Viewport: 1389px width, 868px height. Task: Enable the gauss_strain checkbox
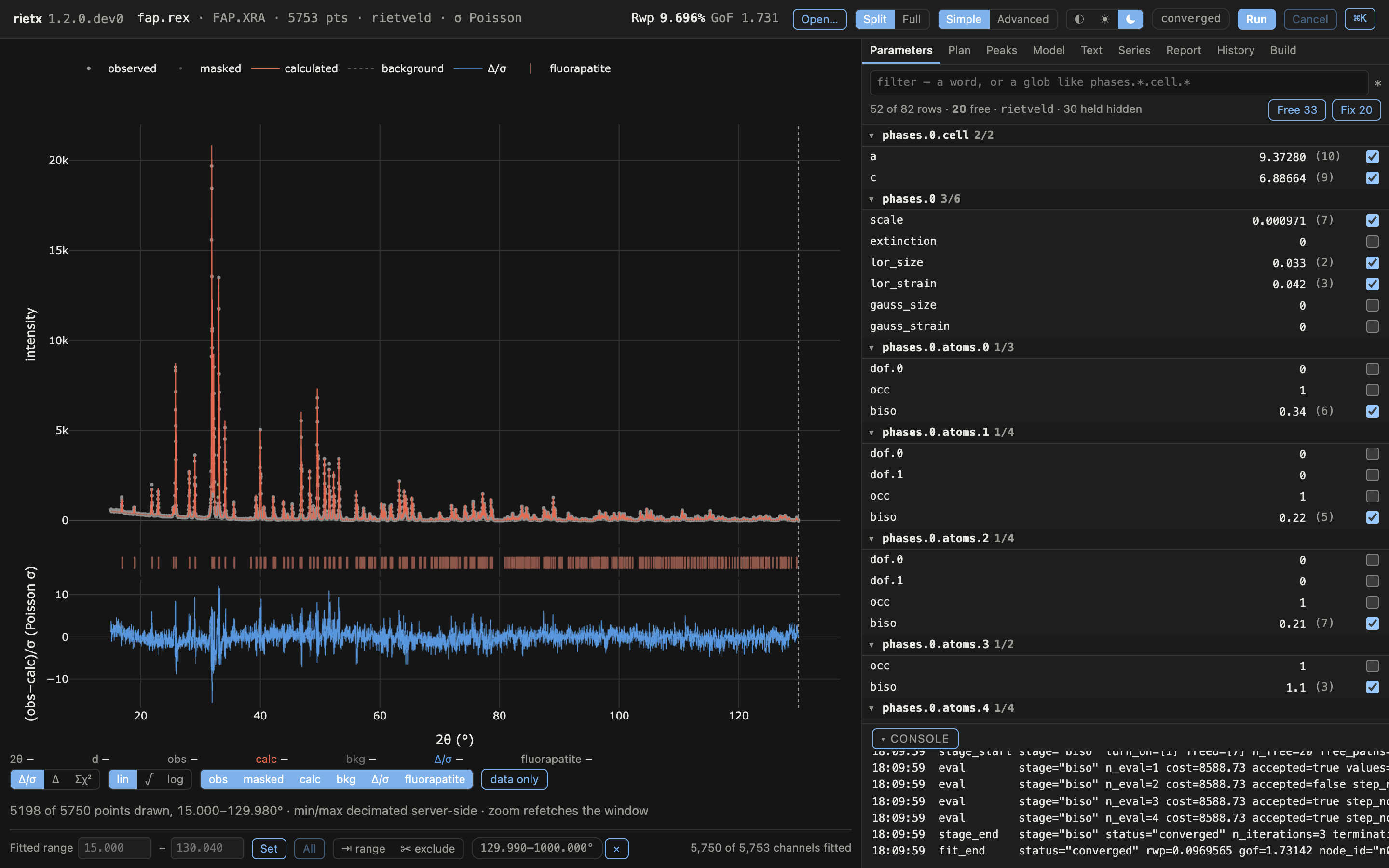pos(1372,326)
